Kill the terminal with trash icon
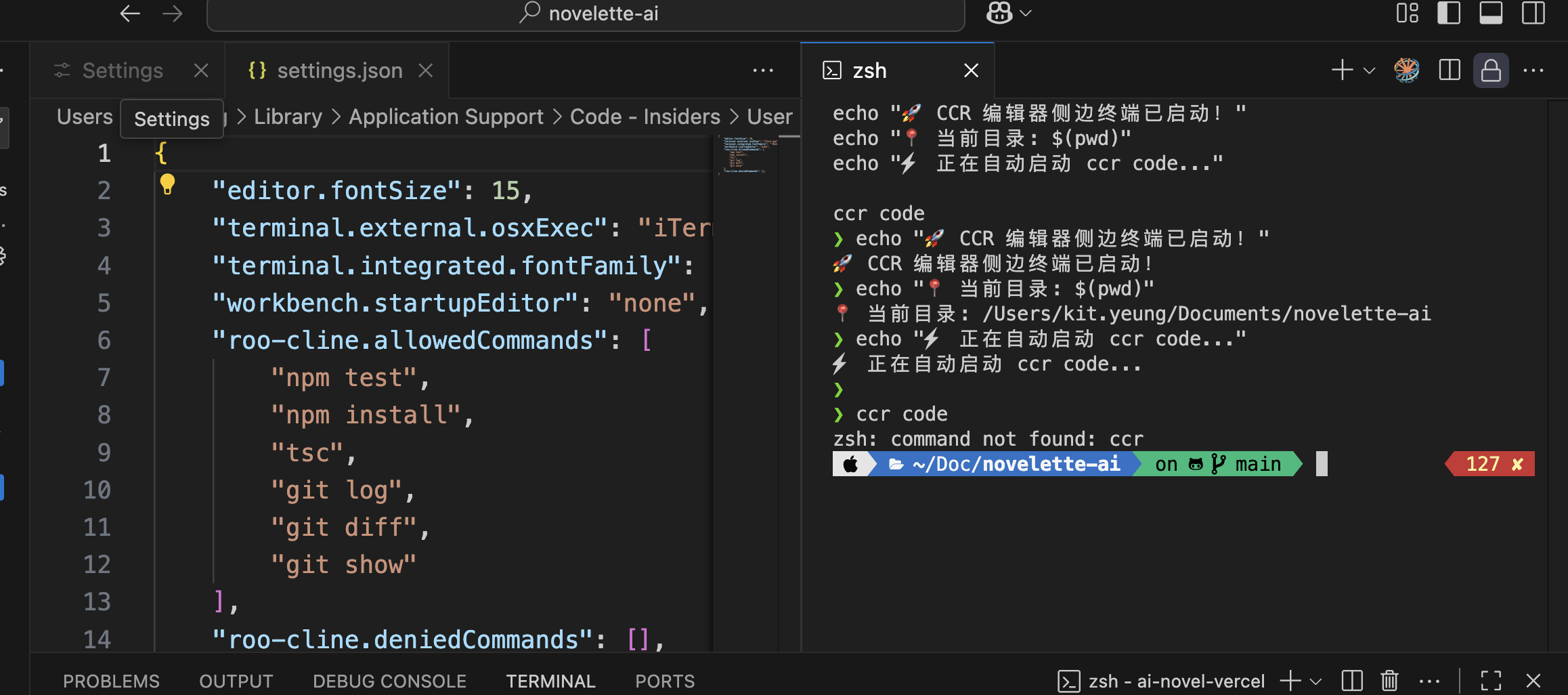The width and height of the screenshot is (1568, 695). tap(1389, 681)
